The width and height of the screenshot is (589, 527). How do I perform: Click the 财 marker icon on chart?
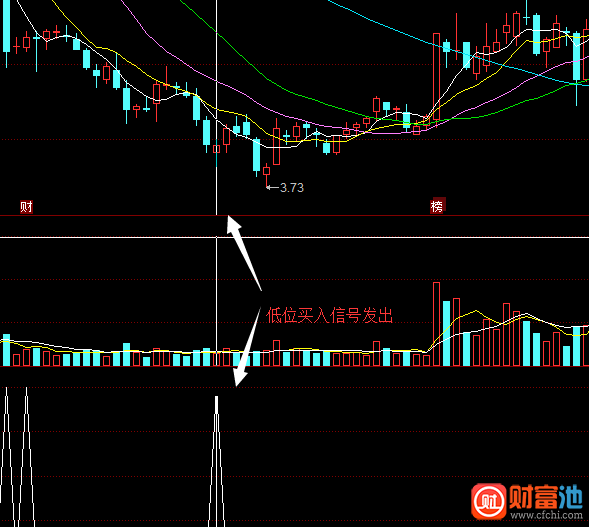point(26,207)
